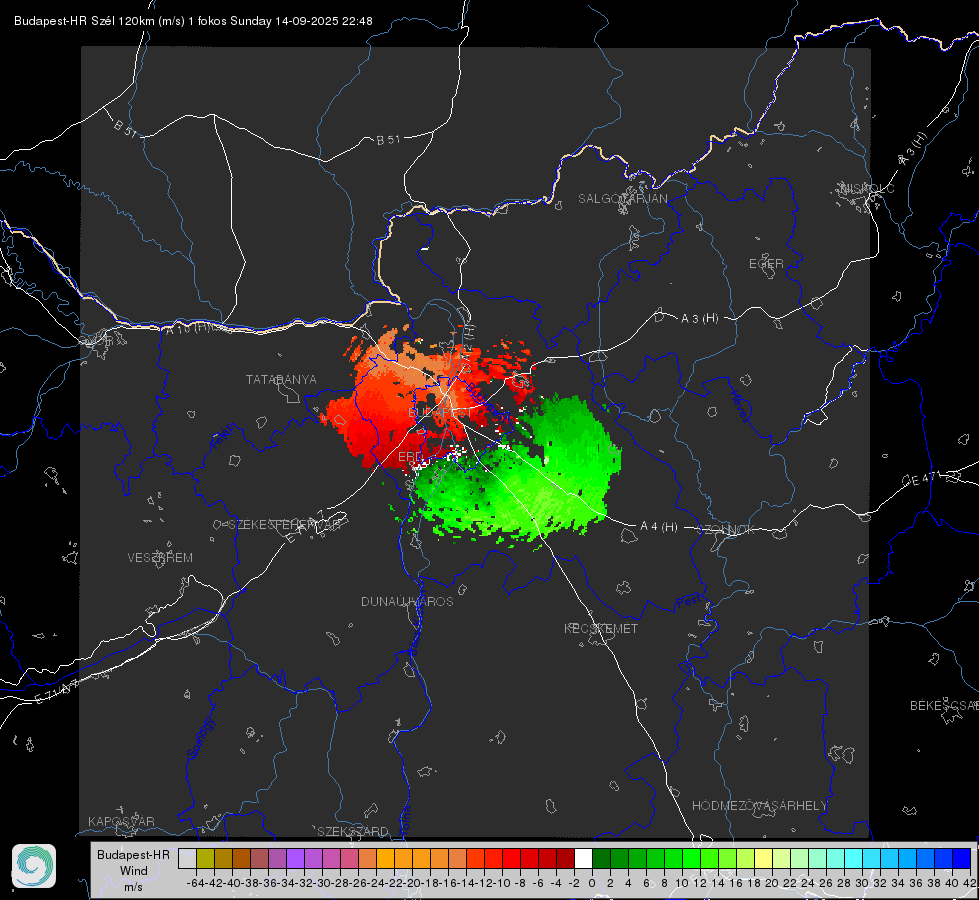Click the blue Somogy county label
The height and width of the screenshot is (900, 979).
200,738
